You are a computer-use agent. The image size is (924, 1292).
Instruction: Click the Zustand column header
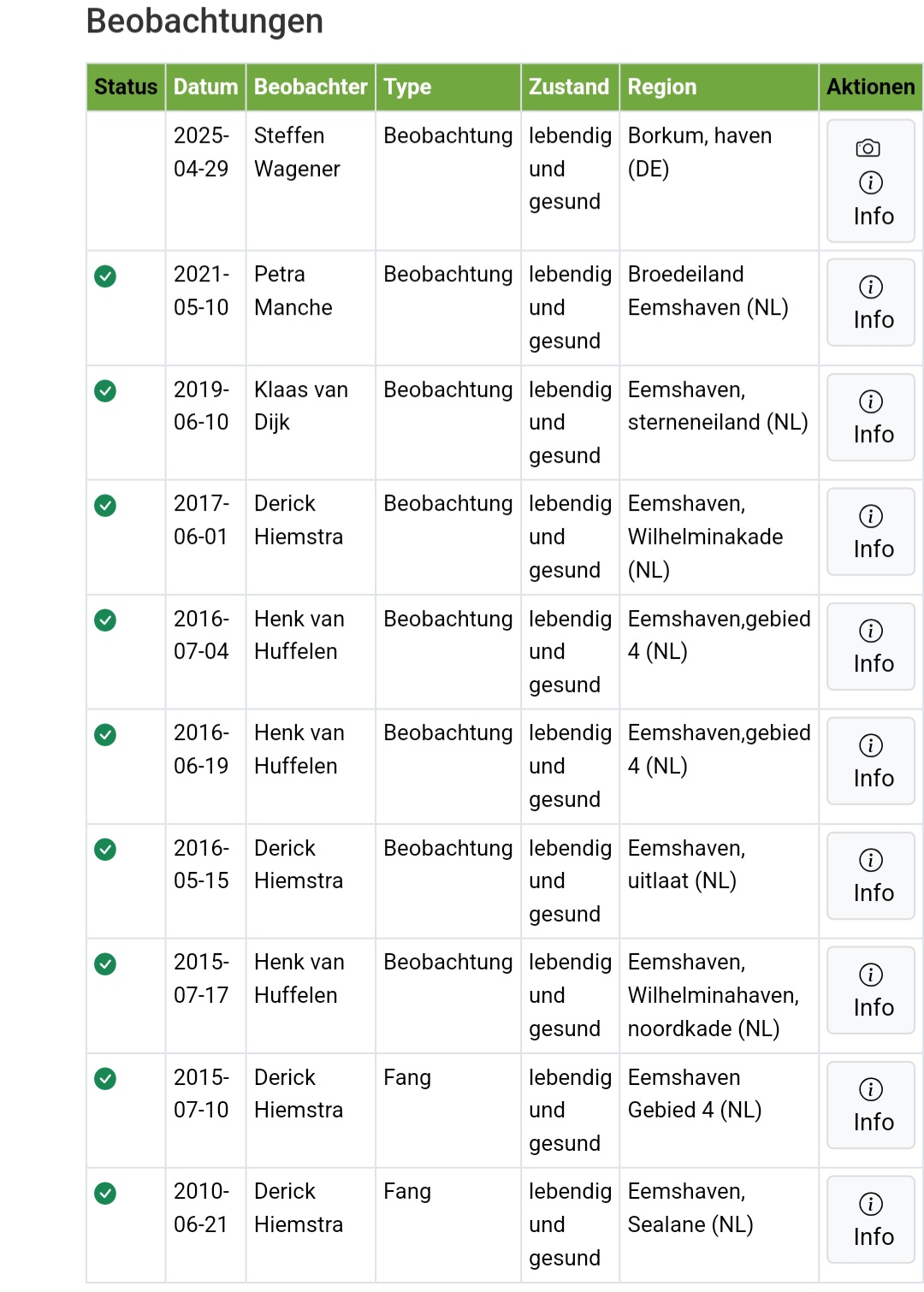pyautogui.click(x=569, y=86)
